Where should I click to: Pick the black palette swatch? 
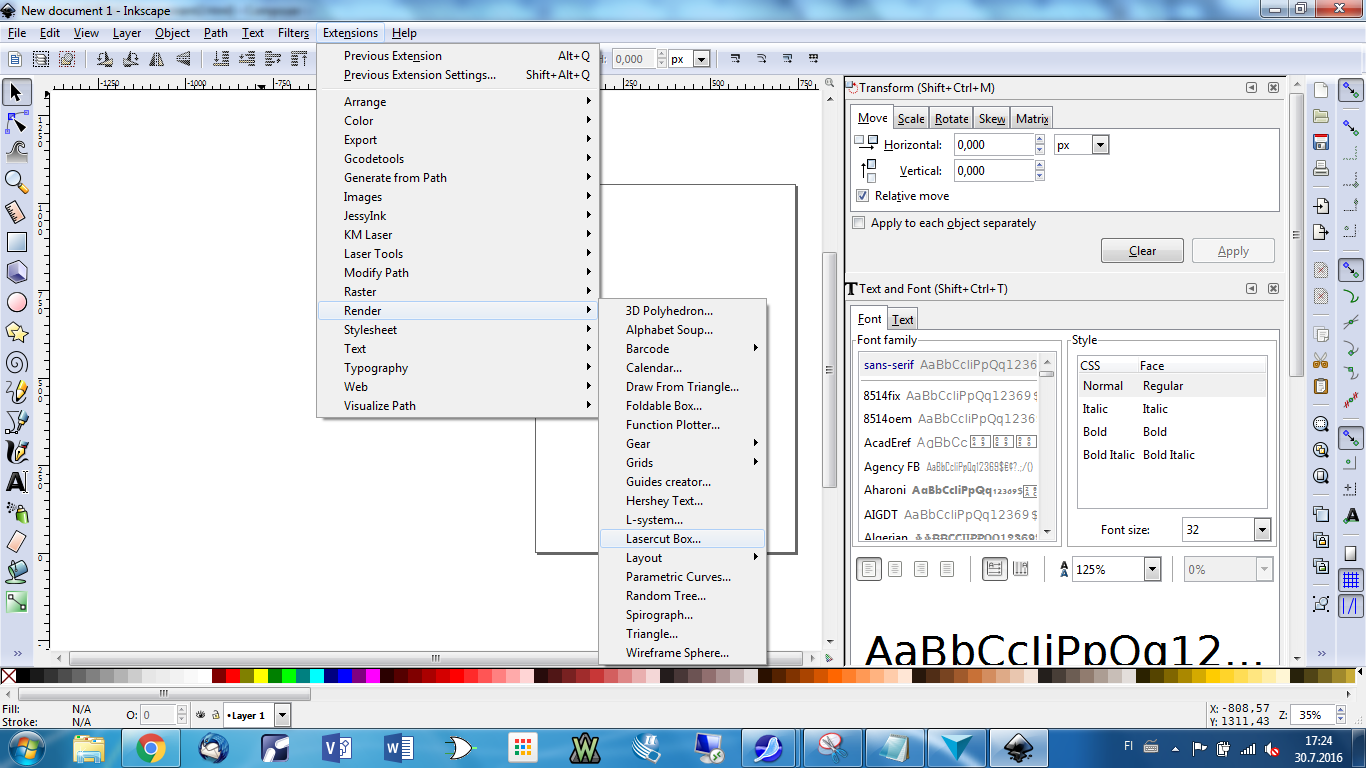[24, 676]
